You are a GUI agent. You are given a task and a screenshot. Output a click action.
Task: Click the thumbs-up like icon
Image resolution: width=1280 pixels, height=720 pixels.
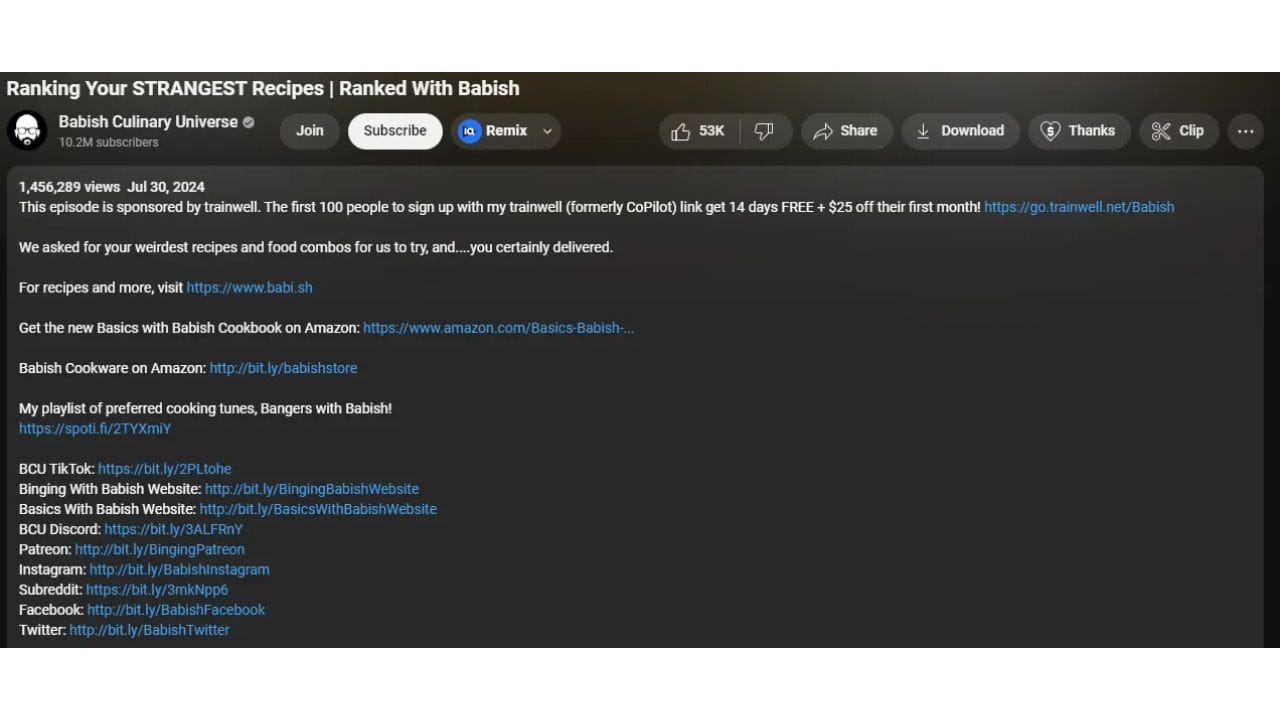click(681, 131)
